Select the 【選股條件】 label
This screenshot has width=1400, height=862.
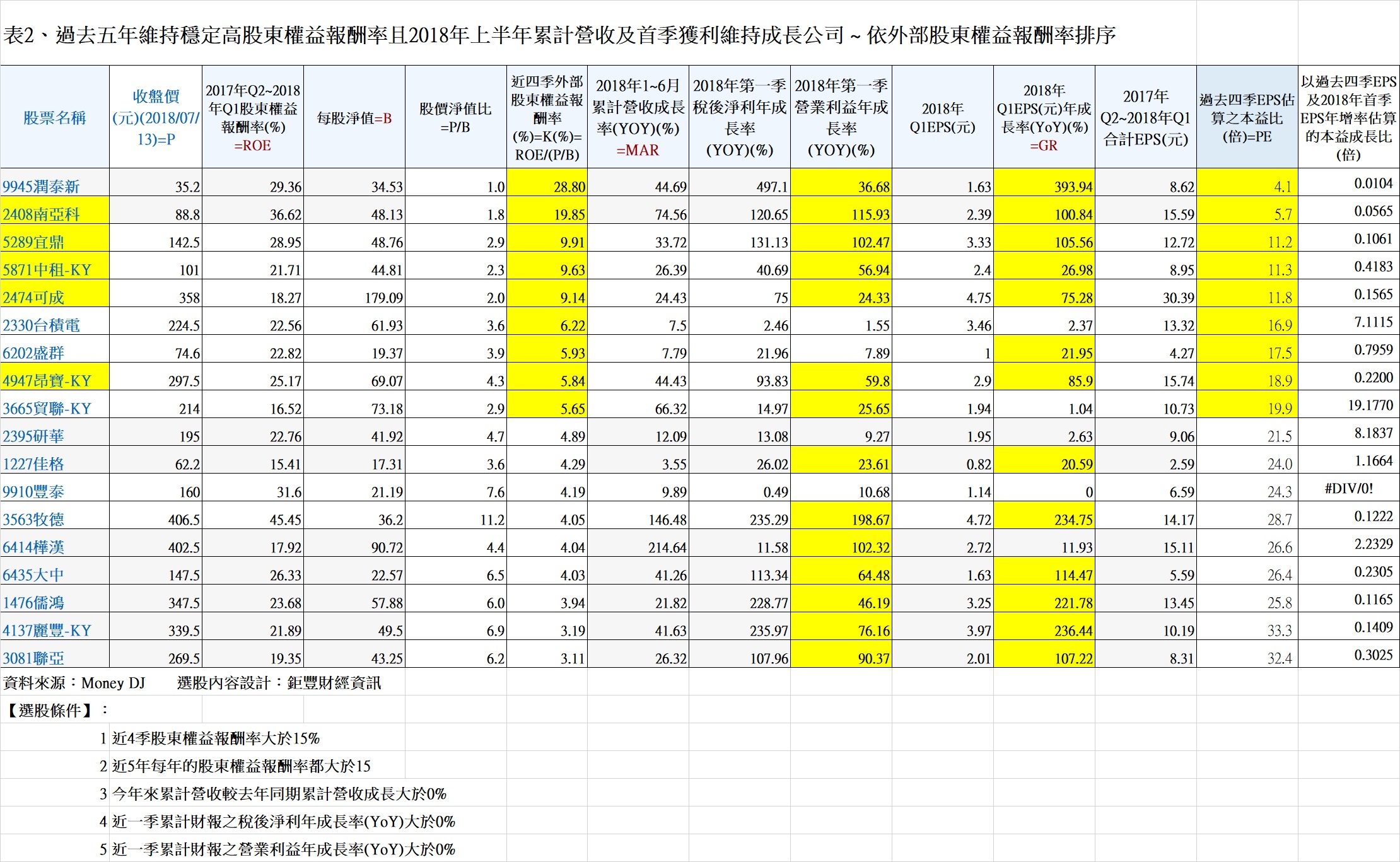click(x=55, y=711)
